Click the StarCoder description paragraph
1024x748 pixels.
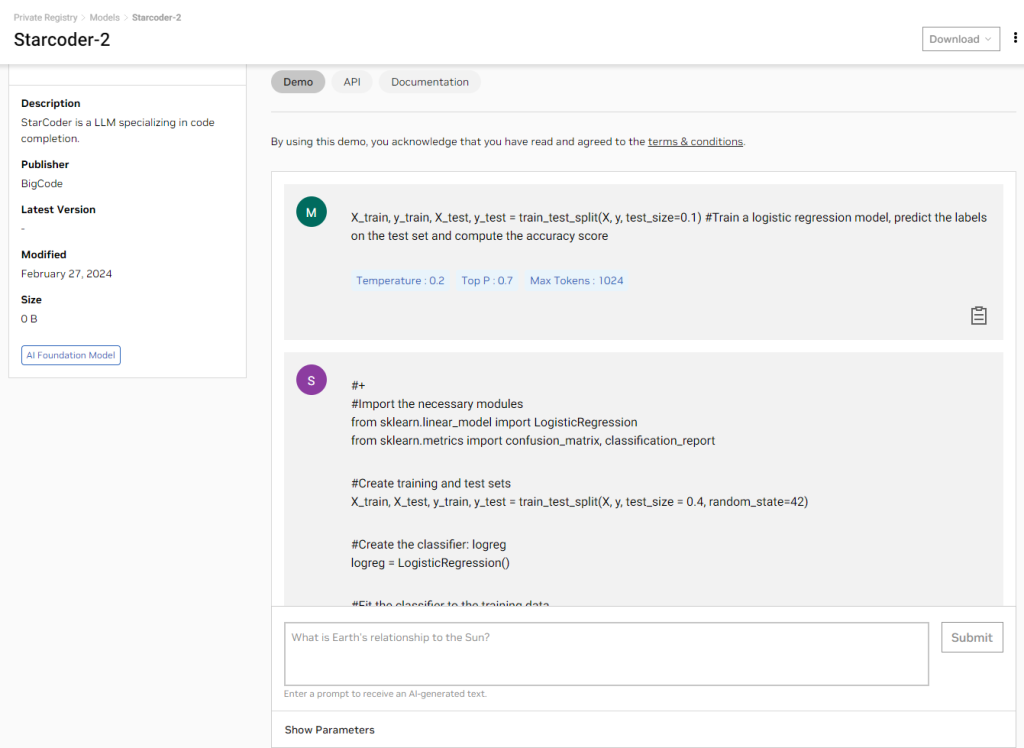tap(118, 131)
